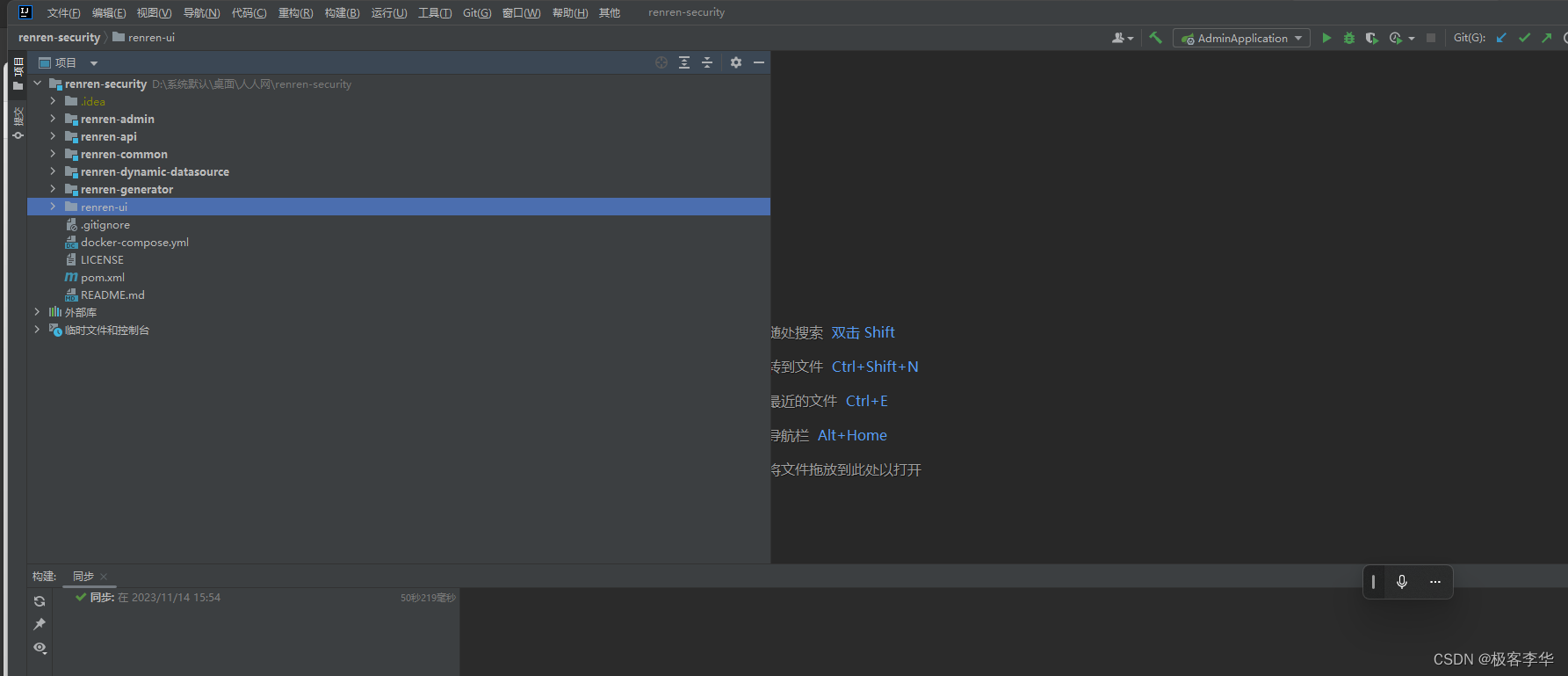Open the 帮助(H) menu
Image resolution: width=1568 pixels, height=676 pixels.
click(570, 12)
